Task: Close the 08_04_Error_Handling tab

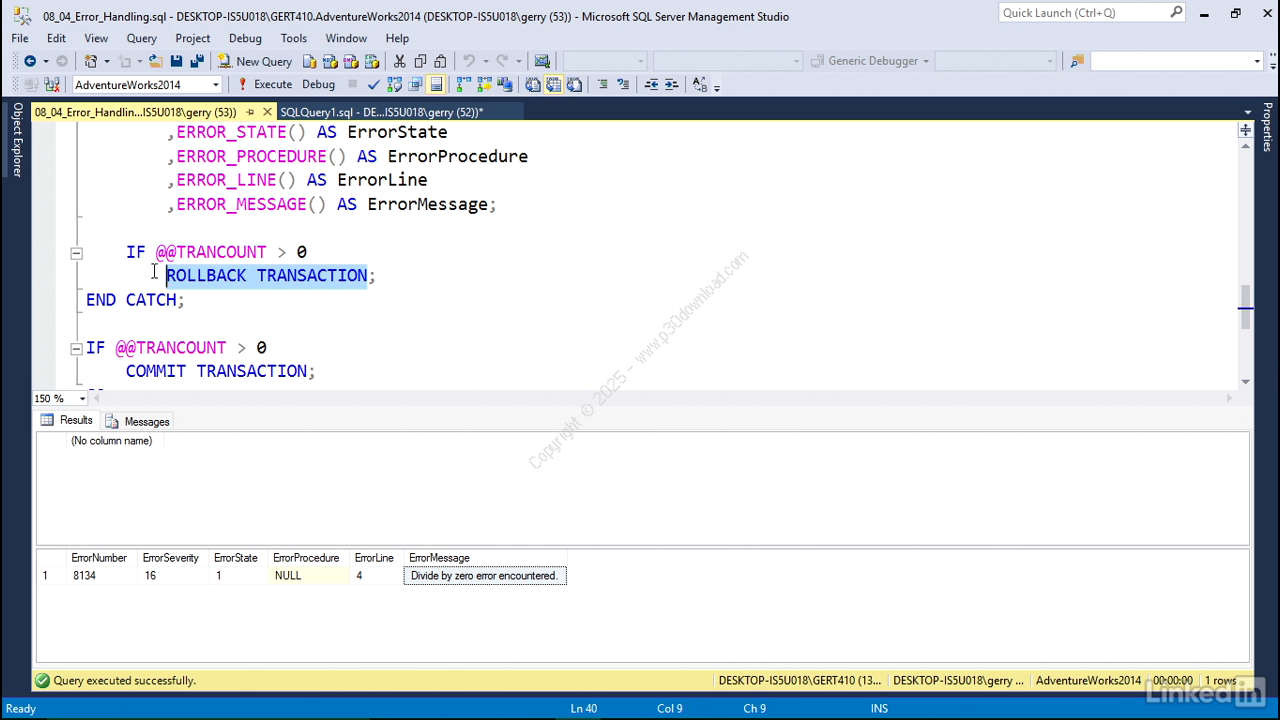Action: [267, 112]
